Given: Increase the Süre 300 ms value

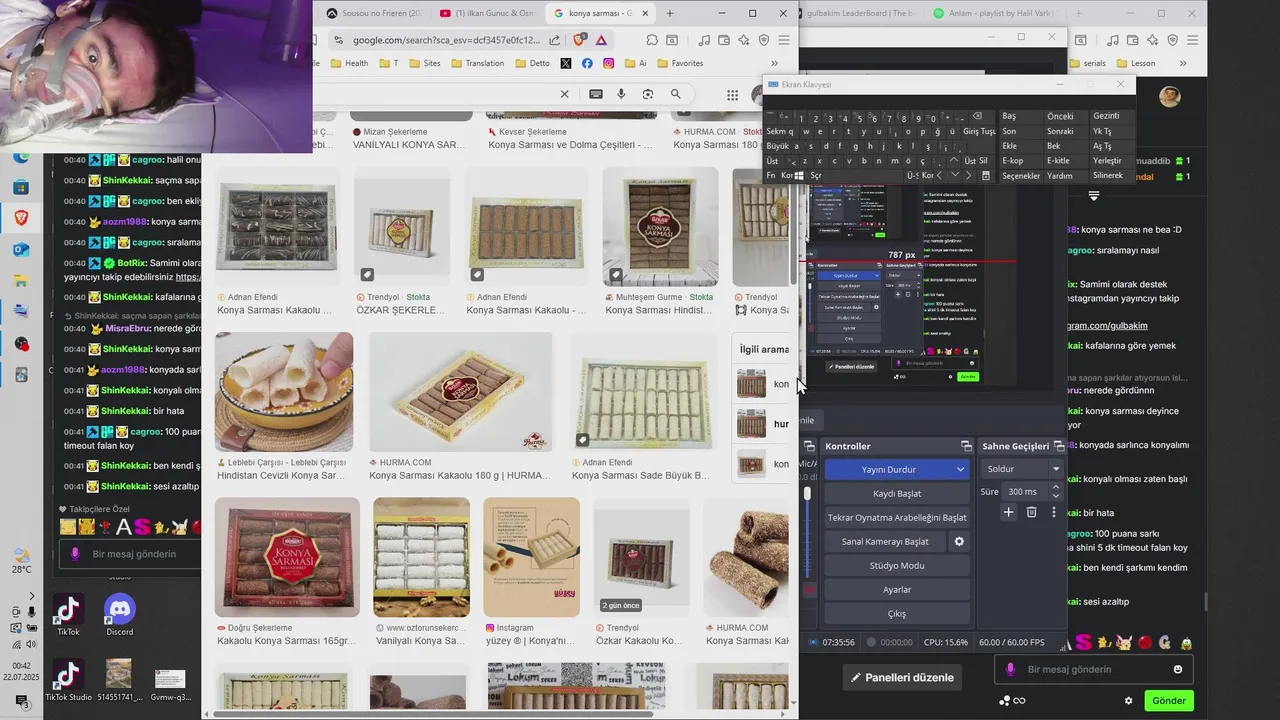Looking at the screenshot, I should pos(1055,487).
